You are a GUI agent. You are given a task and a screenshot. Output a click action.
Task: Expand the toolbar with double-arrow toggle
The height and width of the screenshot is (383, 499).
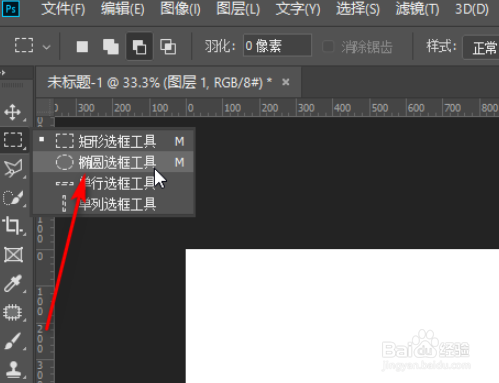pyautogui.click(x=3, y=72)
